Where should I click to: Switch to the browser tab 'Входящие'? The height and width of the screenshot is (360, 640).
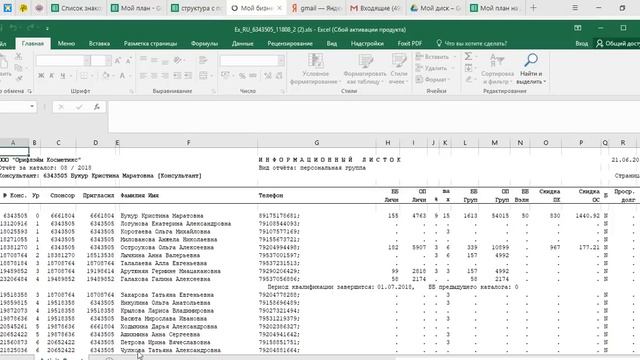point(376,8)
